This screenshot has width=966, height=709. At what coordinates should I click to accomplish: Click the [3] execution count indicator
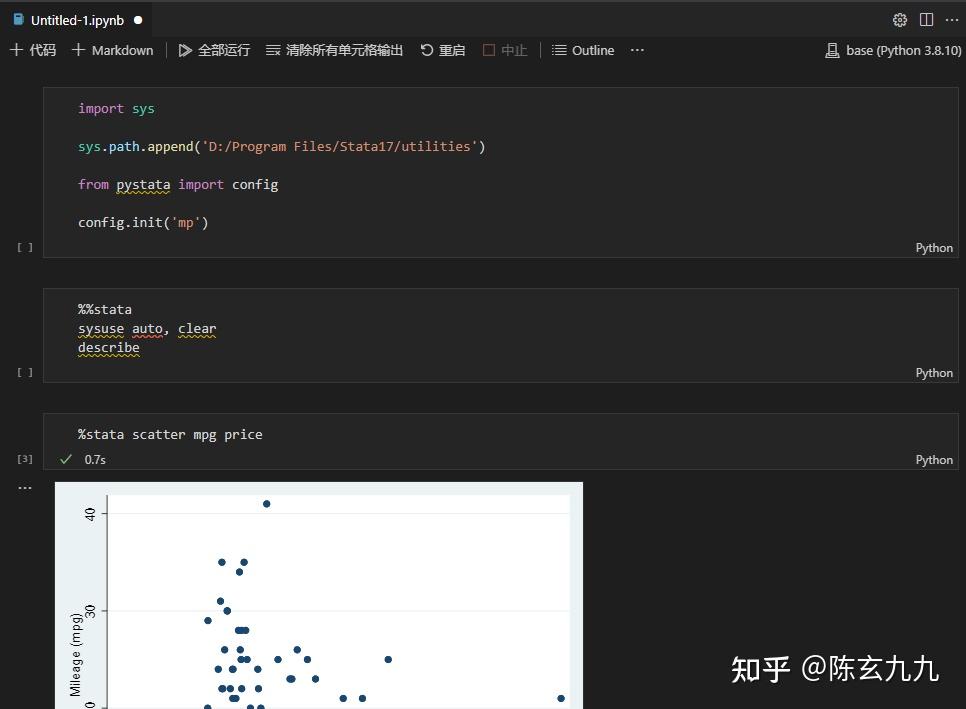click(x=24, y=458)
